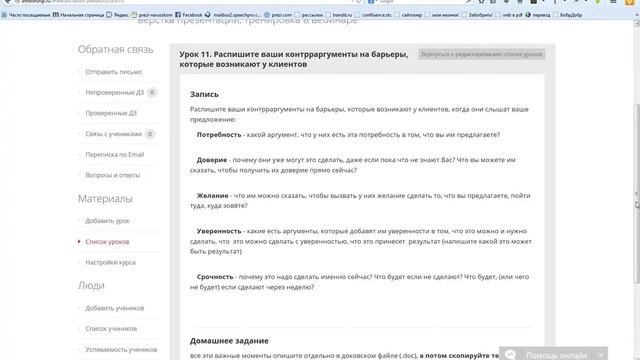Open the 'confluence.stc' bookmark
This screenshot has height=360, width=640.
point(373,15)
